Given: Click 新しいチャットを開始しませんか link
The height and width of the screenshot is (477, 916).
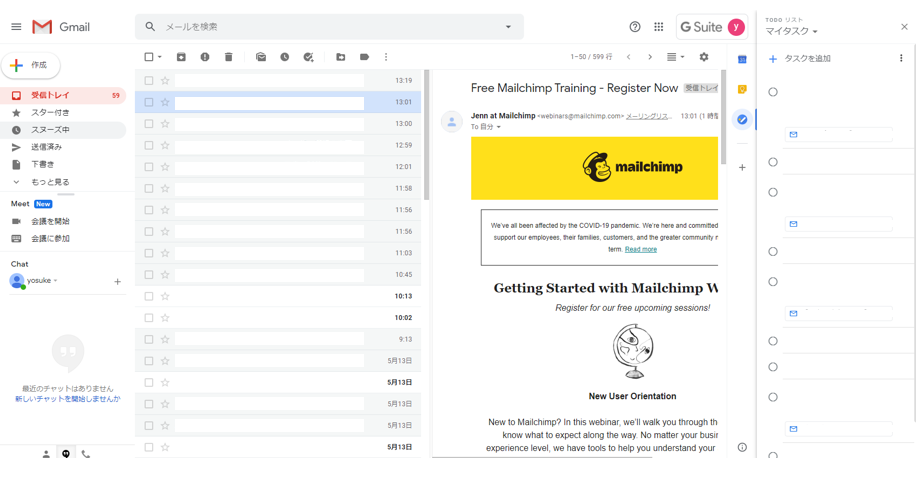Looking at the screenshot, I should click(x=68, y=399).
